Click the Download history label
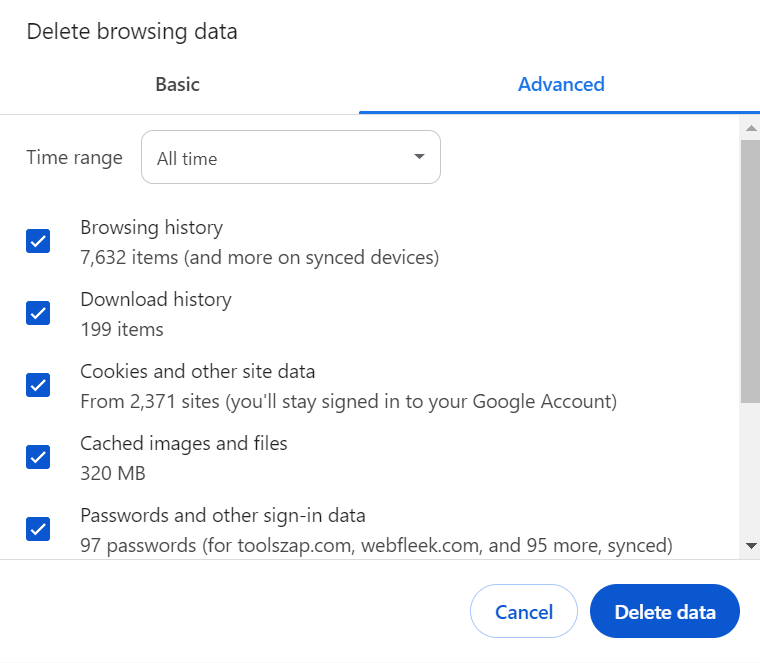This screenshot has height=663, width=760. tap(155, 300)
